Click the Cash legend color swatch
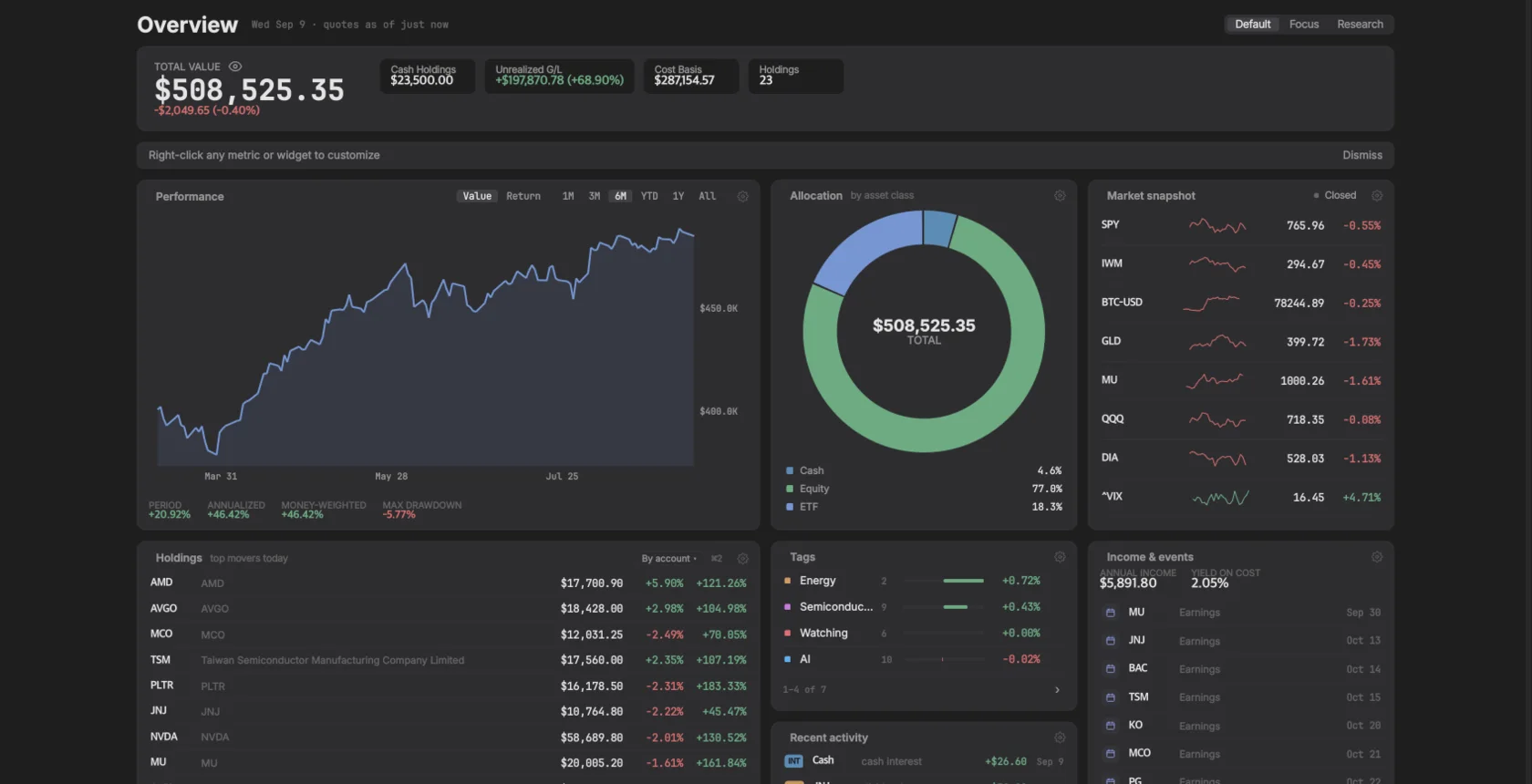Screen dimensions: 1532x784 (x=790, y=471)
